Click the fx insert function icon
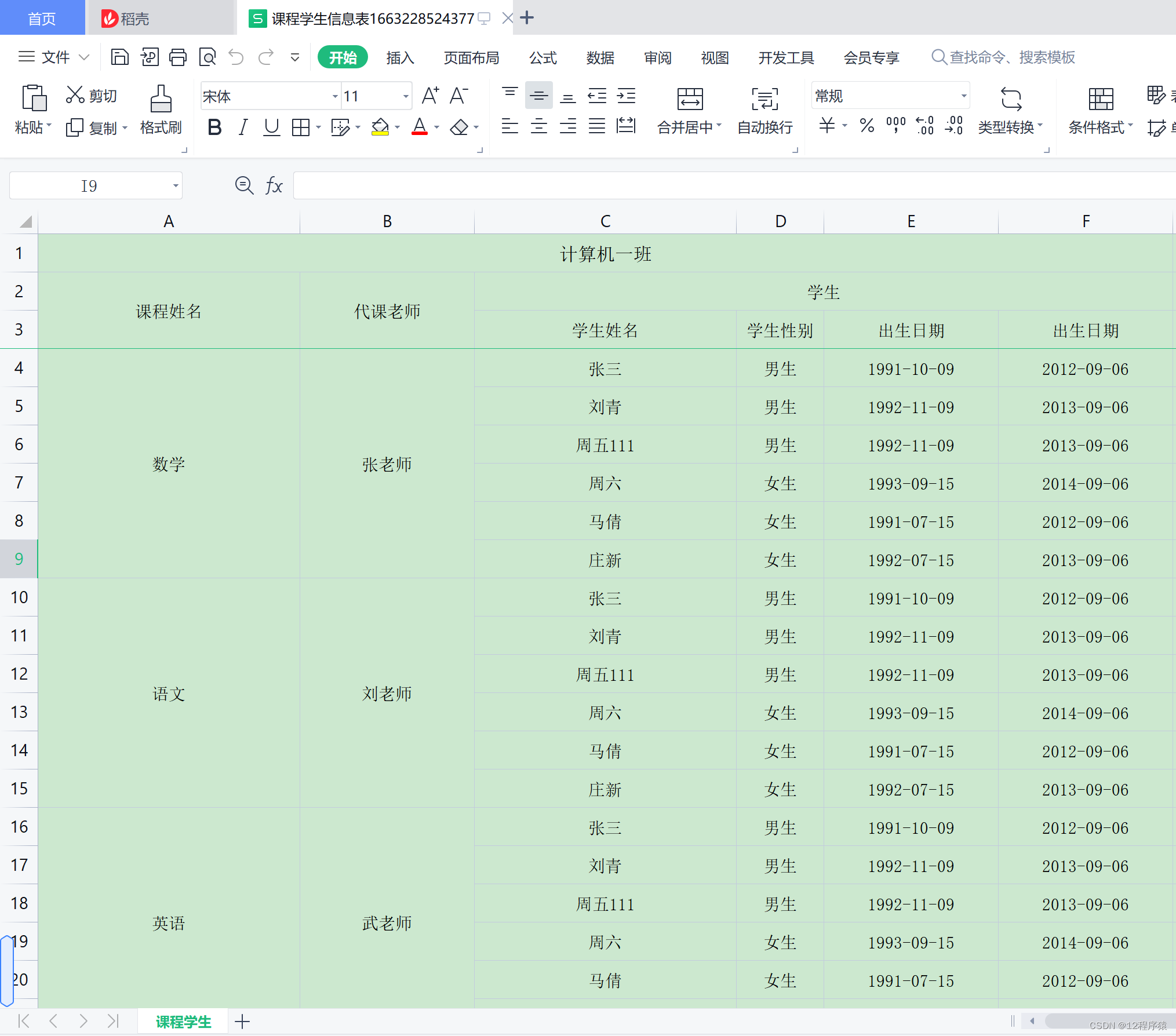The width and height of the screenshot is (1176, 1036). pyautogui.click(x=274, y=185)
